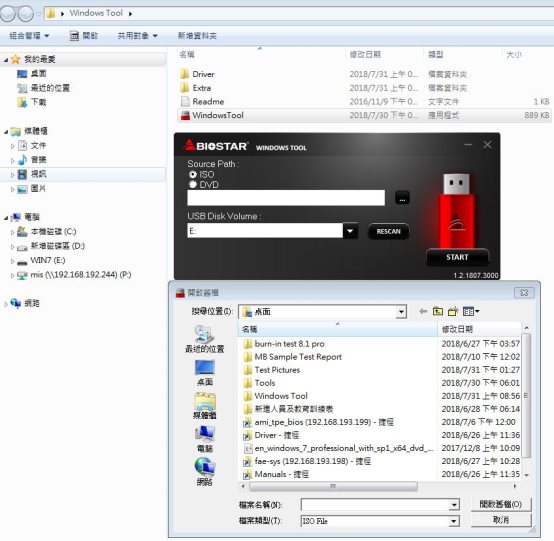Select the 音樂 library icon

22,160
